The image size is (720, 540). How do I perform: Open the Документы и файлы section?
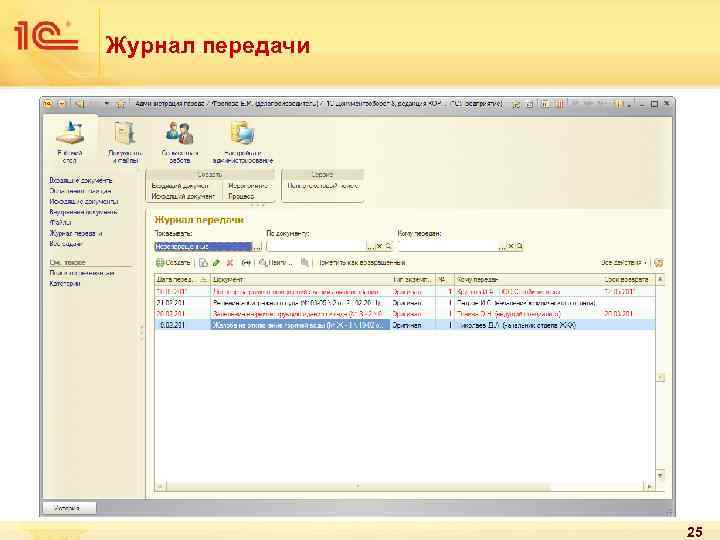click(x=125, y=142)
